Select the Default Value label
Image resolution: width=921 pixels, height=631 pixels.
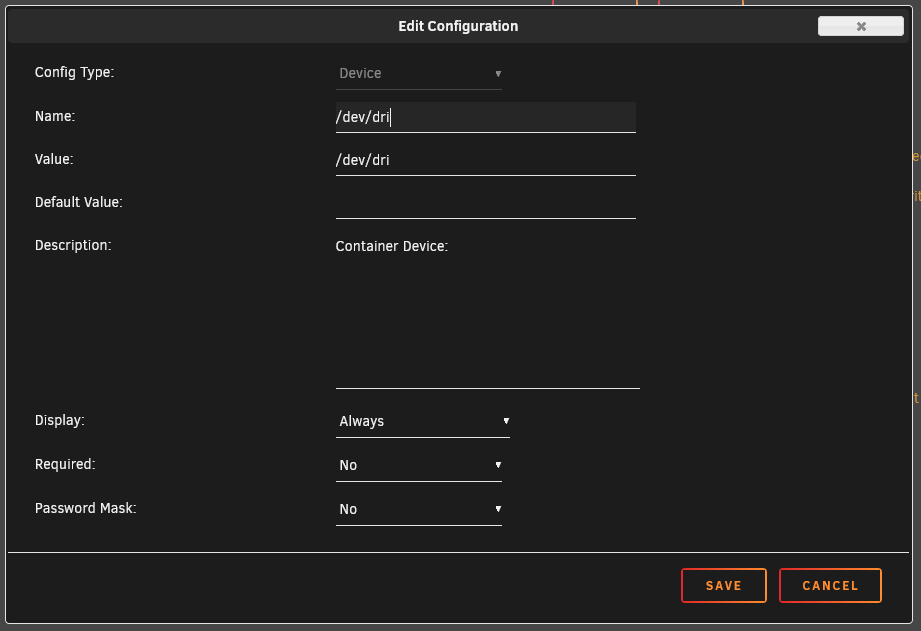pos(79,202)
